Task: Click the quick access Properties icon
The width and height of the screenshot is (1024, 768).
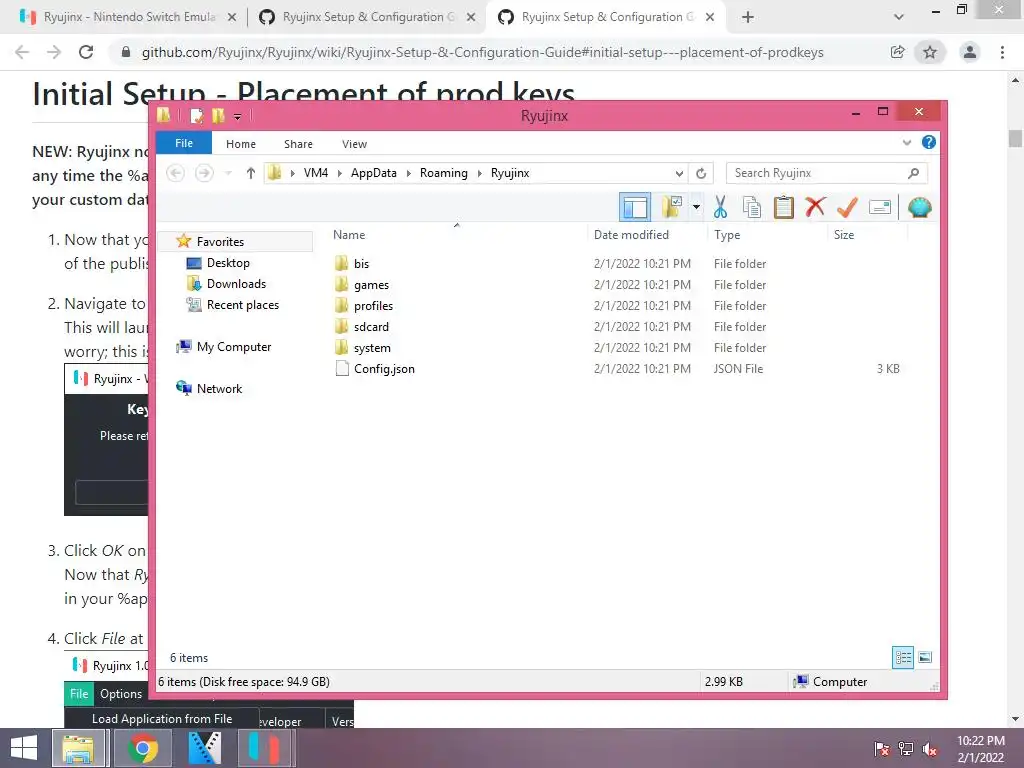Action: pos(196,116)
